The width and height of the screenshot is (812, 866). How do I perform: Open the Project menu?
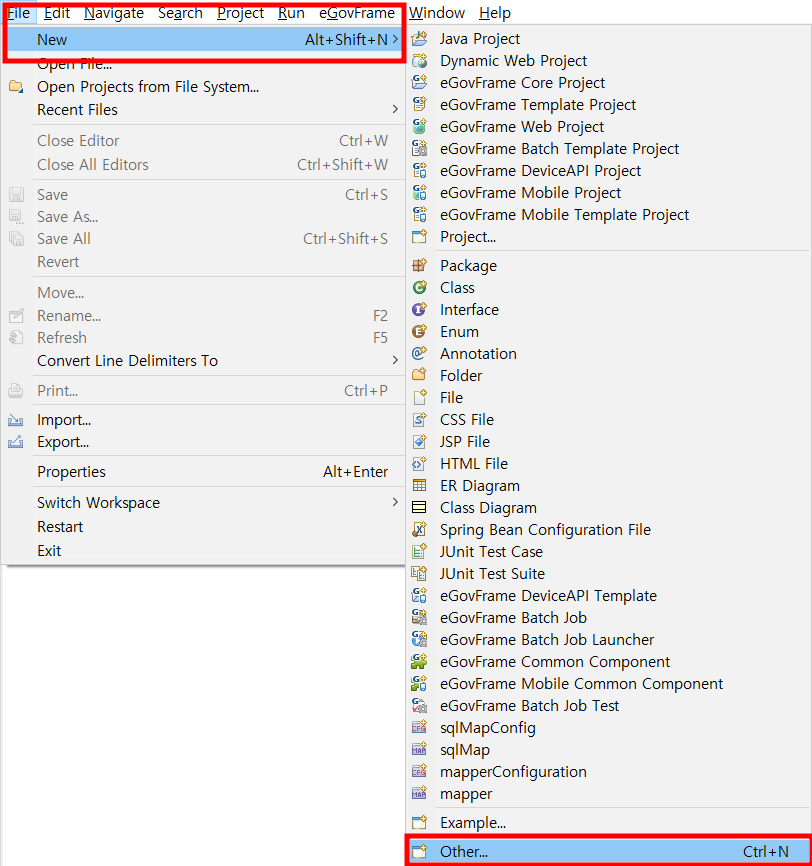tap(240, 13)
